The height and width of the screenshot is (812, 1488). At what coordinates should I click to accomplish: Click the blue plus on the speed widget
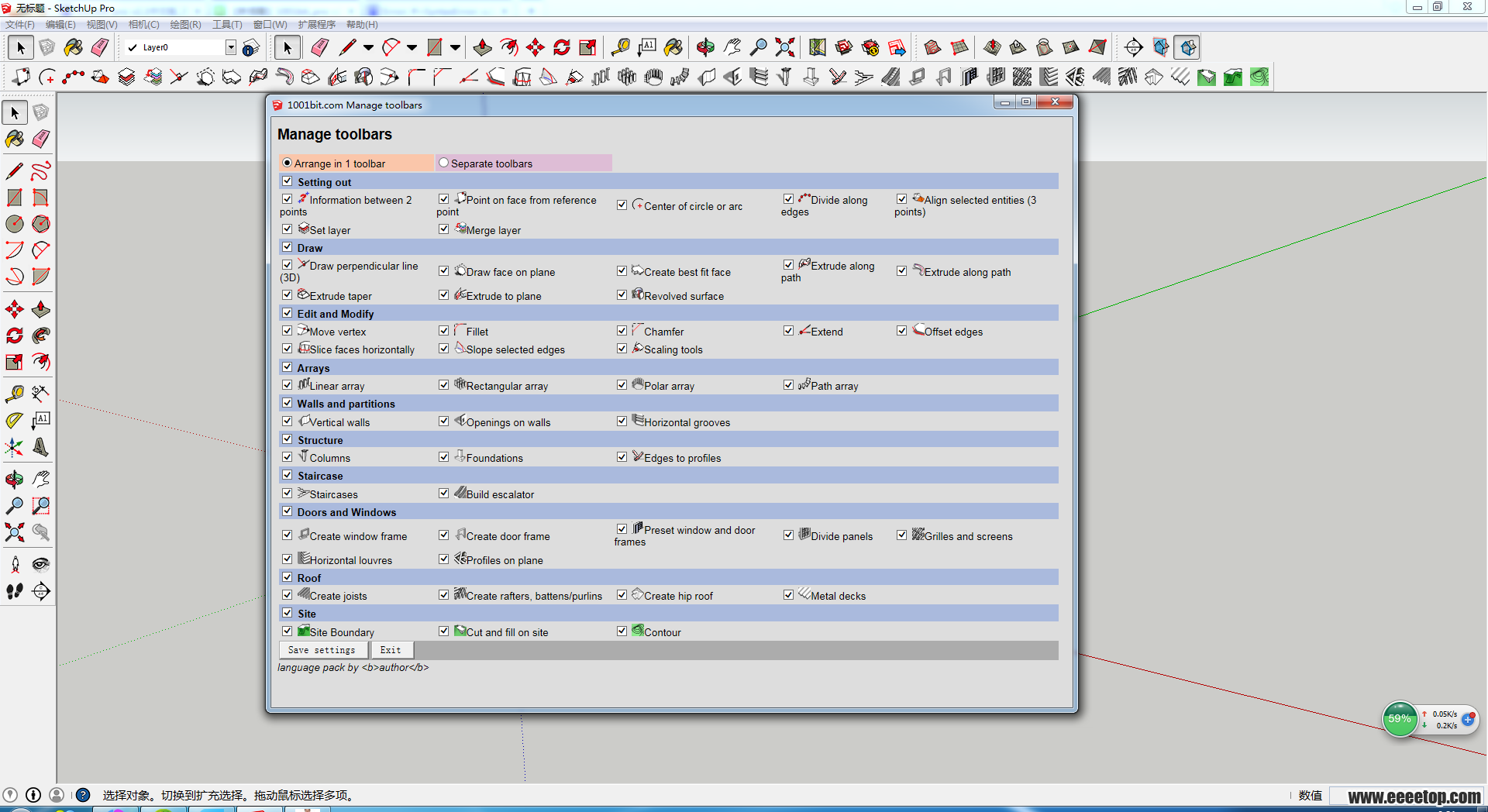point(1468,720)
